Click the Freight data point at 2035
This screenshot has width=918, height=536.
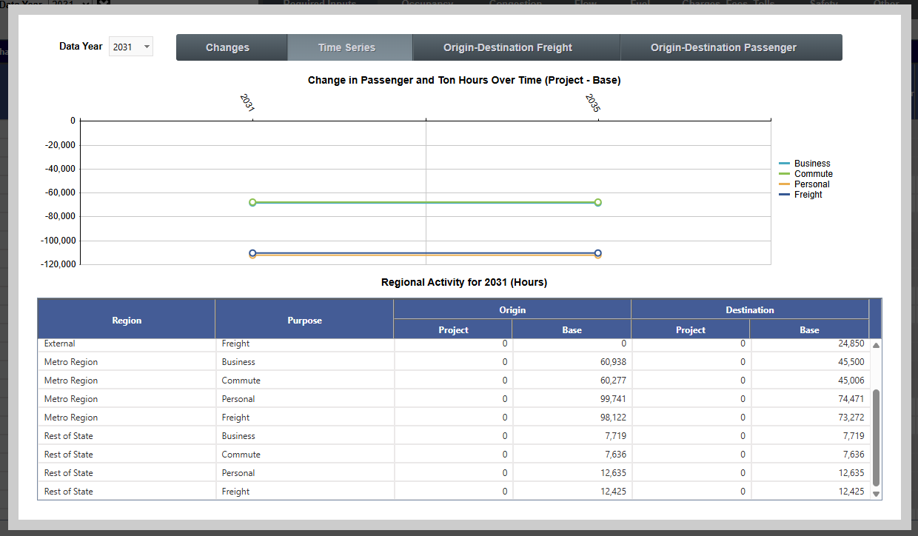tap(598, 253)
